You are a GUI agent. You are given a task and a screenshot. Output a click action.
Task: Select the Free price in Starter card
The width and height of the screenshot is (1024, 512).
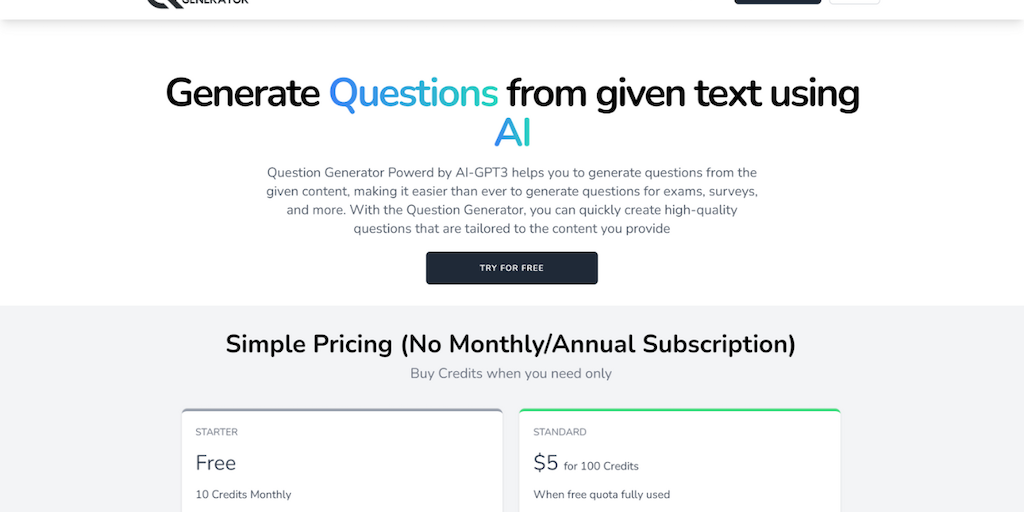point(216,463)
